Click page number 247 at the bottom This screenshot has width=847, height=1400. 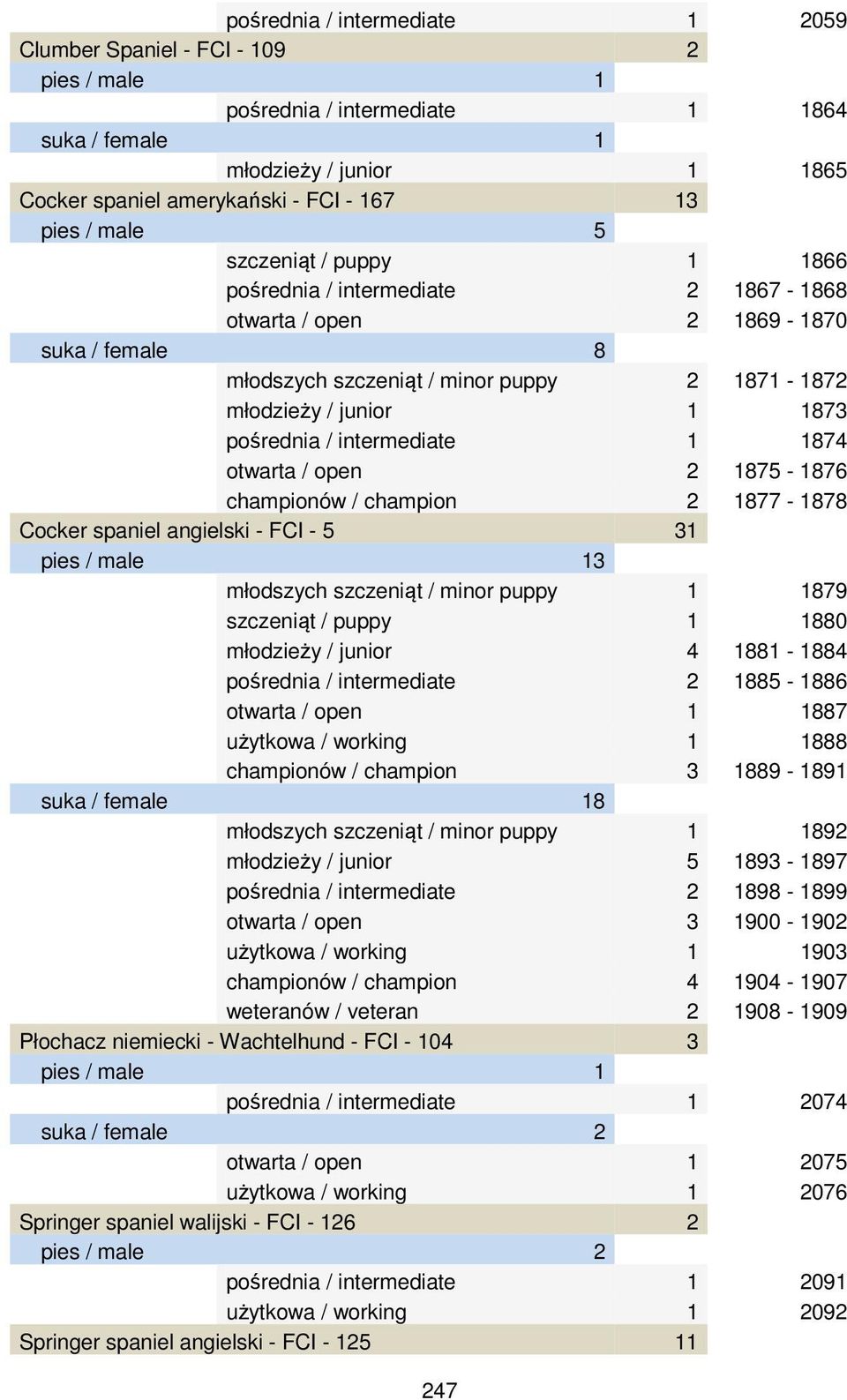click(439, 1389)
